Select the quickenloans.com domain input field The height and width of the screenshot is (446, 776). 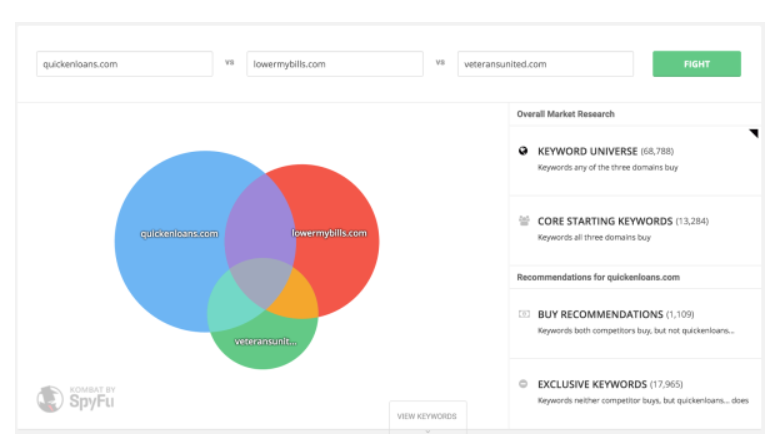click(125, 64)
